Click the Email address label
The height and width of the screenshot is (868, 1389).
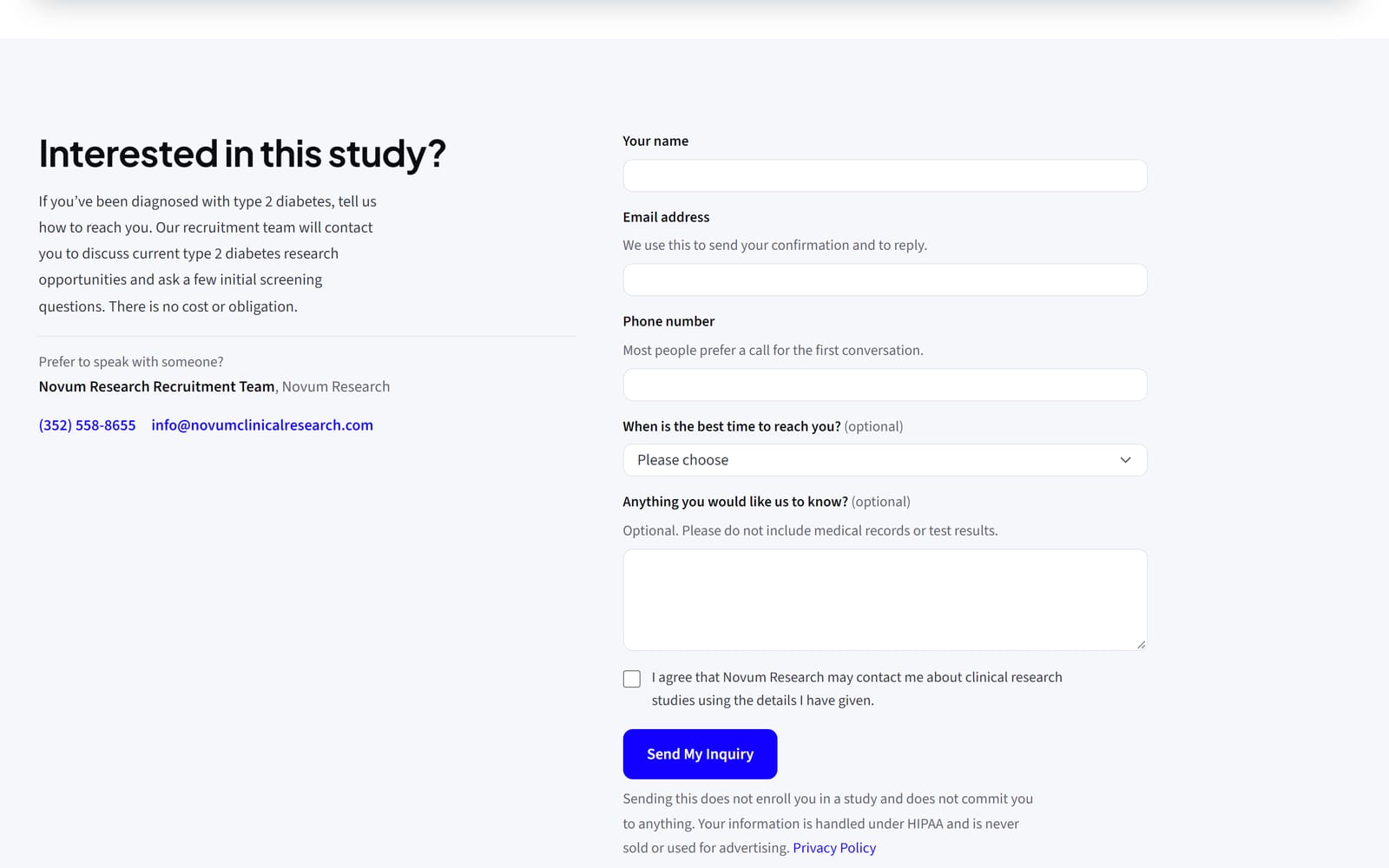[x=666, y=217]
